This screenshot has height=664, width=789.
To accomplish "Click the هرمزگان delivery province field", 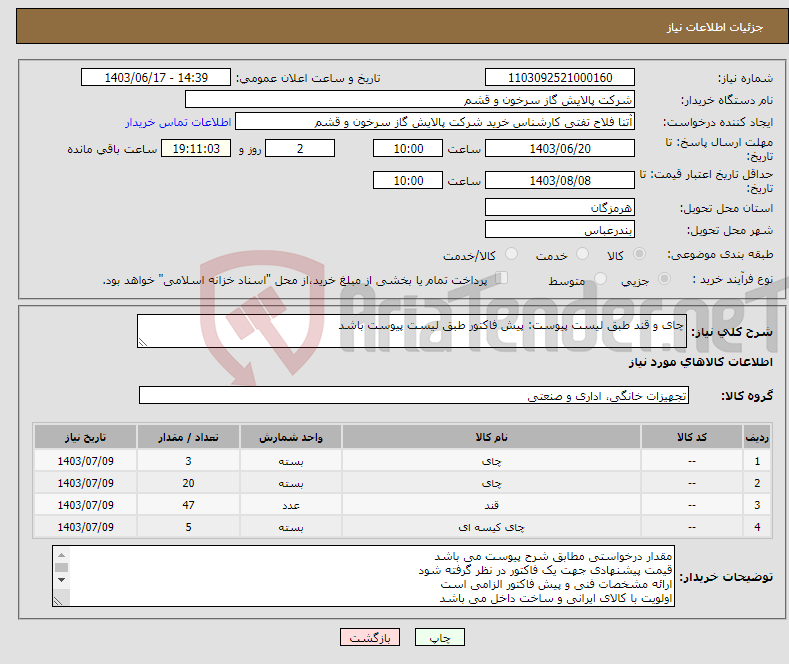I will click(x=560, y=207).
